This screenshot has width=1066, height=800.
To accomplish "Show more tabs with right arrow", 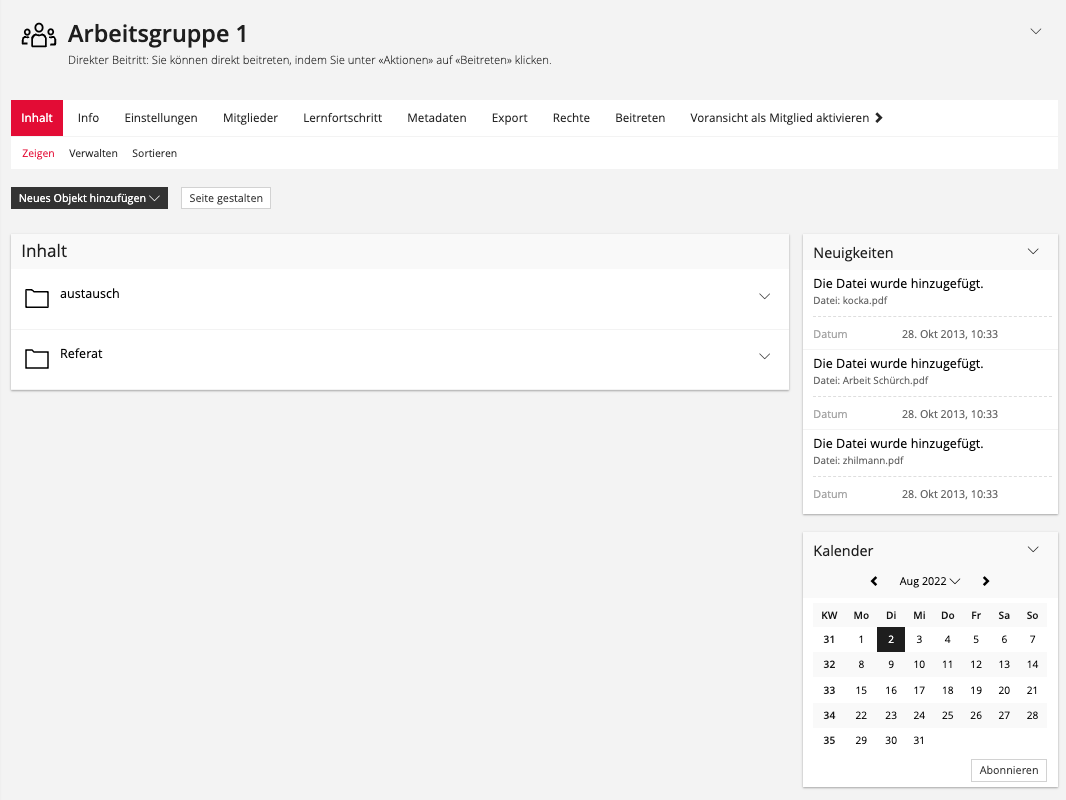I will pyautogui.click(x=879, y=118).
